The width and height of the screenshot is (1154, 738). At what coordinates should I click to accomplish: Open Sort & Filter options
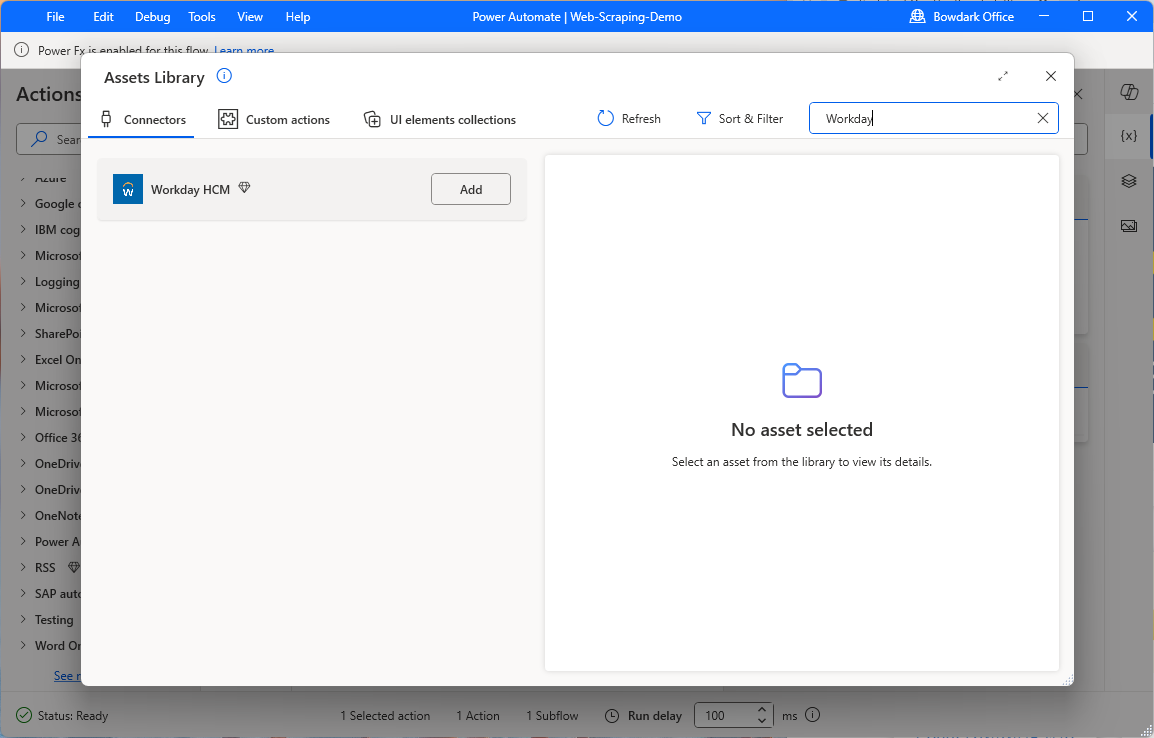click(740, 118)
